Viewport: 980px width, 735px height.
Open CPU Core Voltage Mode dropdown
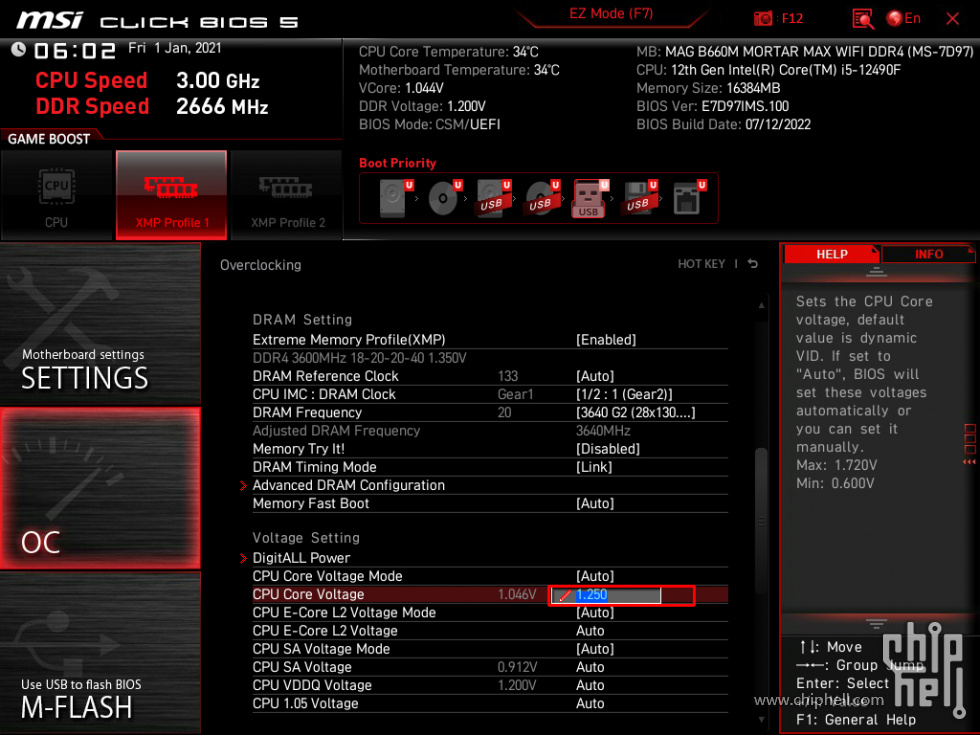point(595,576)
